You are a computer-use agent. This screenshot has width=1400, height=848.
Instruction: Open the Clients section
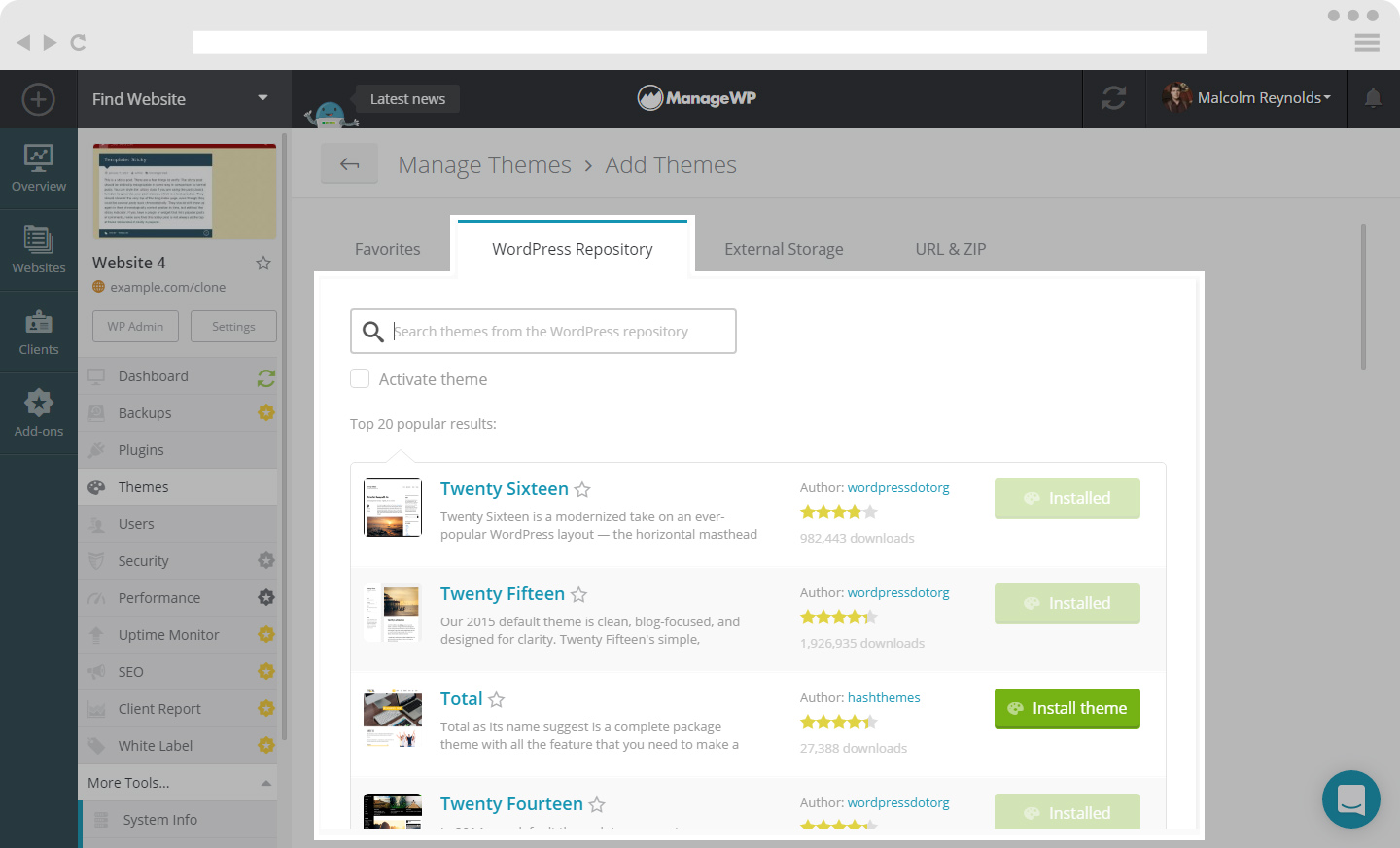[39, 332]
